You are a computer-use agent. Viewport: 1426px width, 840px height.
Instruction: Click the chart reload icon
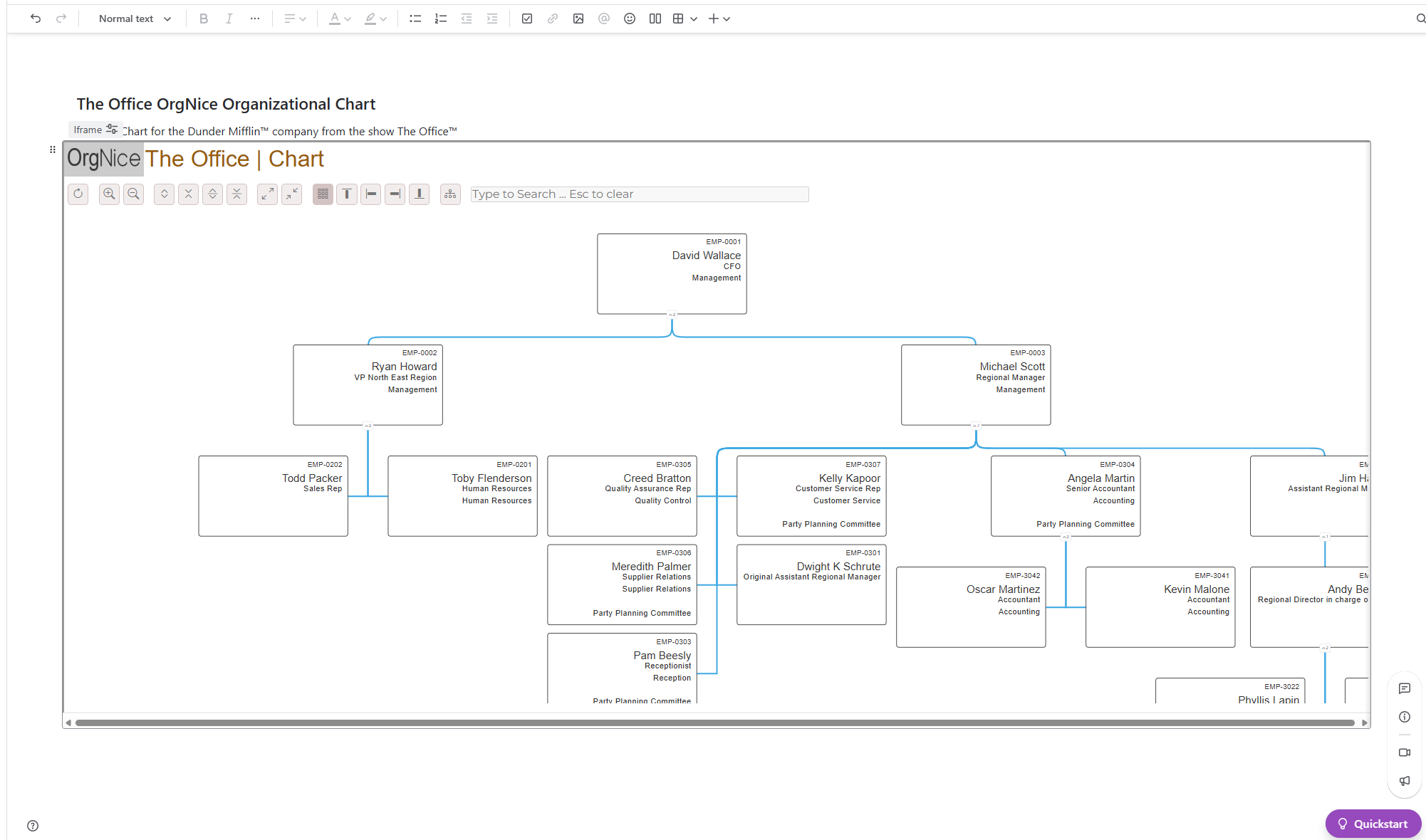click(x=78, y=194)
